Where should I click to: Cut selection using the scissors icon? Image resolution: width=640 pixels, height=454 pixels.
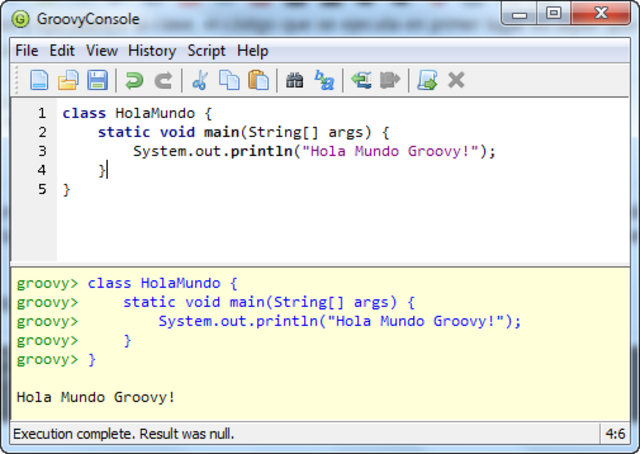click(x=200, y=80)
